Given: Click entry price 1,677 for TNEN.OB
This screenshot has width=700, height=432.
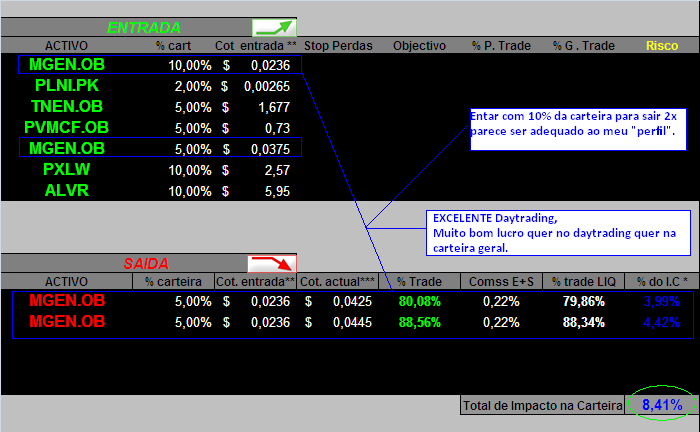Looking at the screenshot, I should pos(274,107).
